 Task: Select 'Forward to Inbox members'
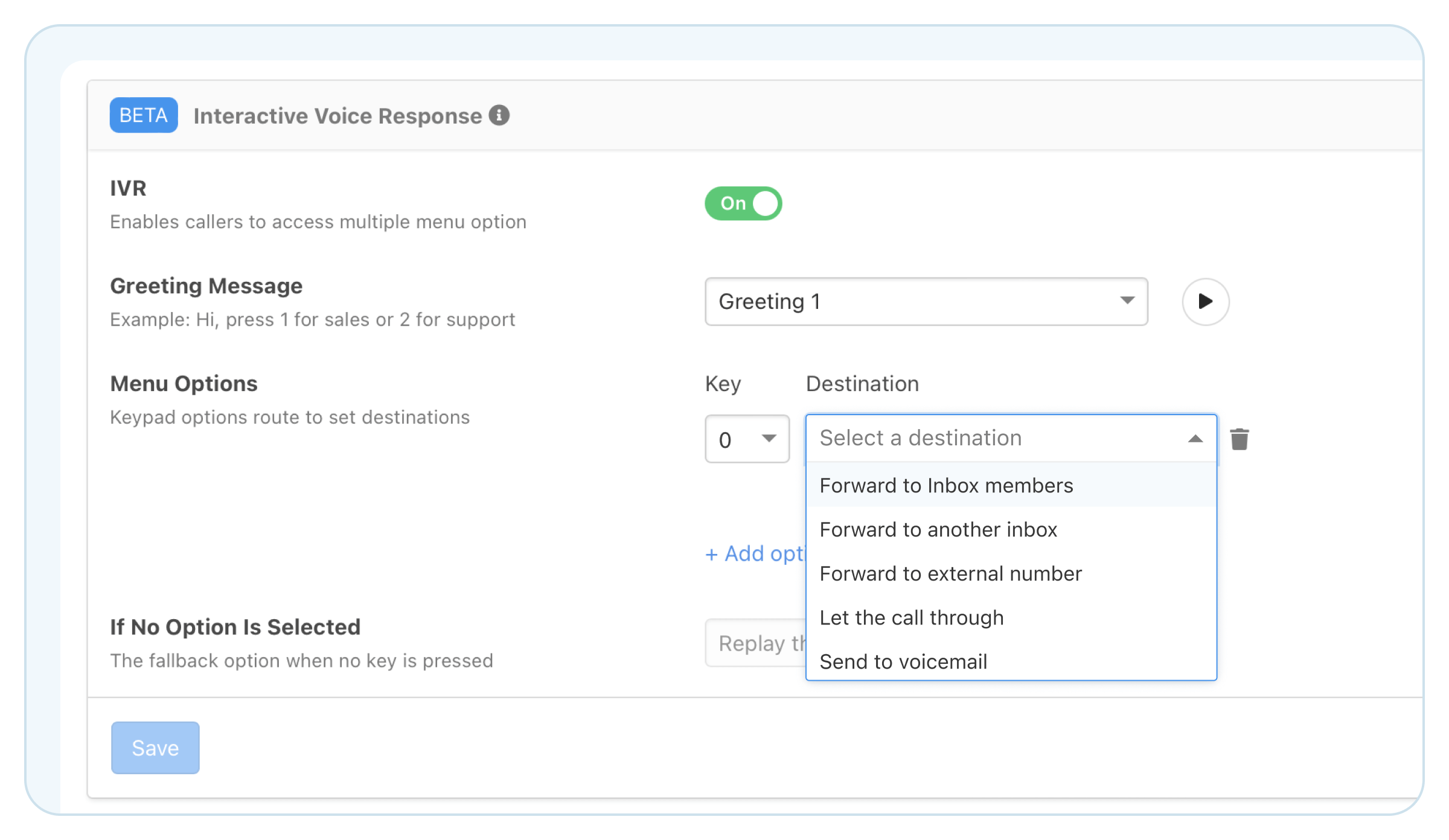946,485
